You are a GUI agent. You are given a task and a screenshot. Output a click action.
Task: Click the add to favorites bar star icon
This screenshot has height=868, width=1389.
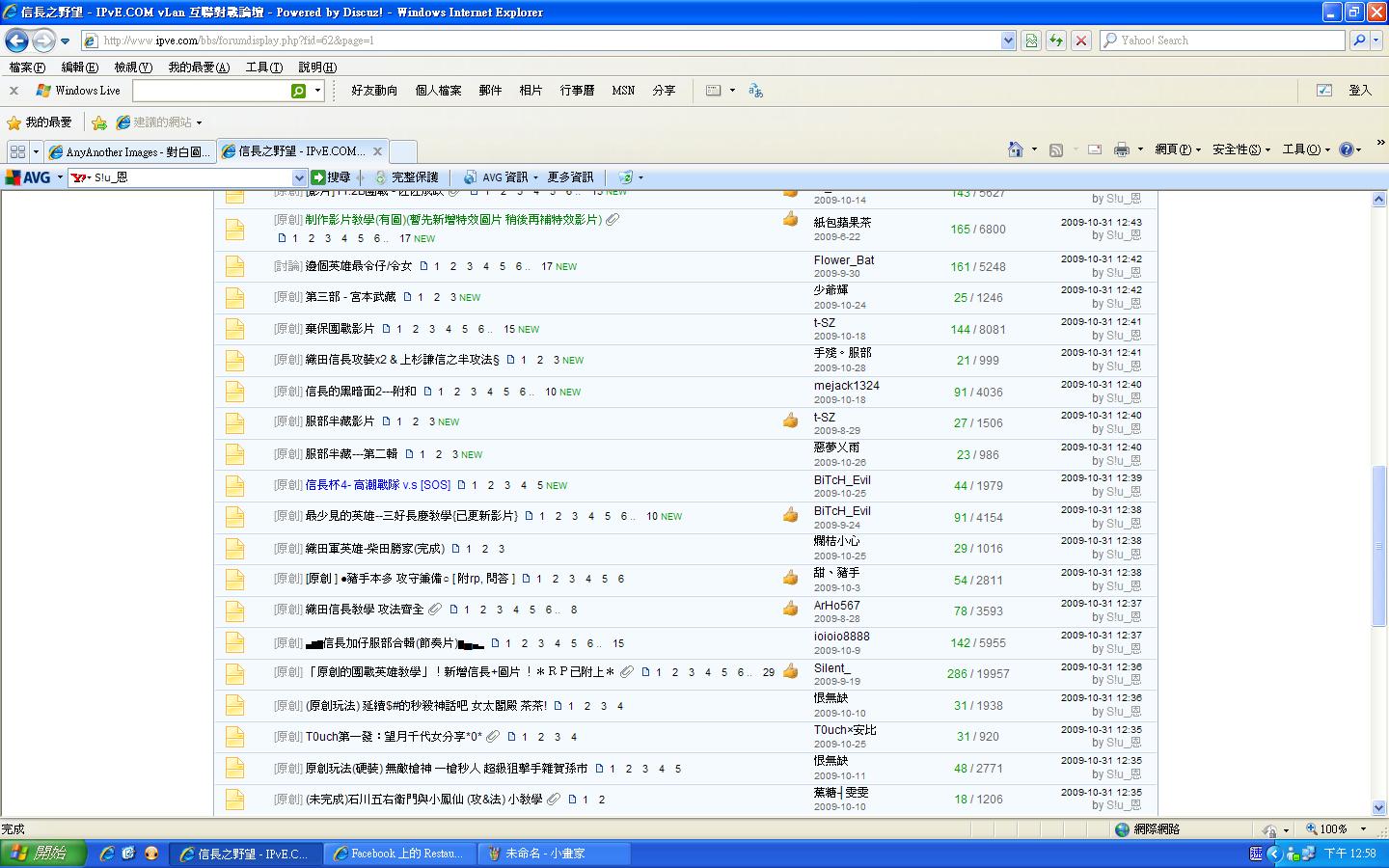coord(98,122)
